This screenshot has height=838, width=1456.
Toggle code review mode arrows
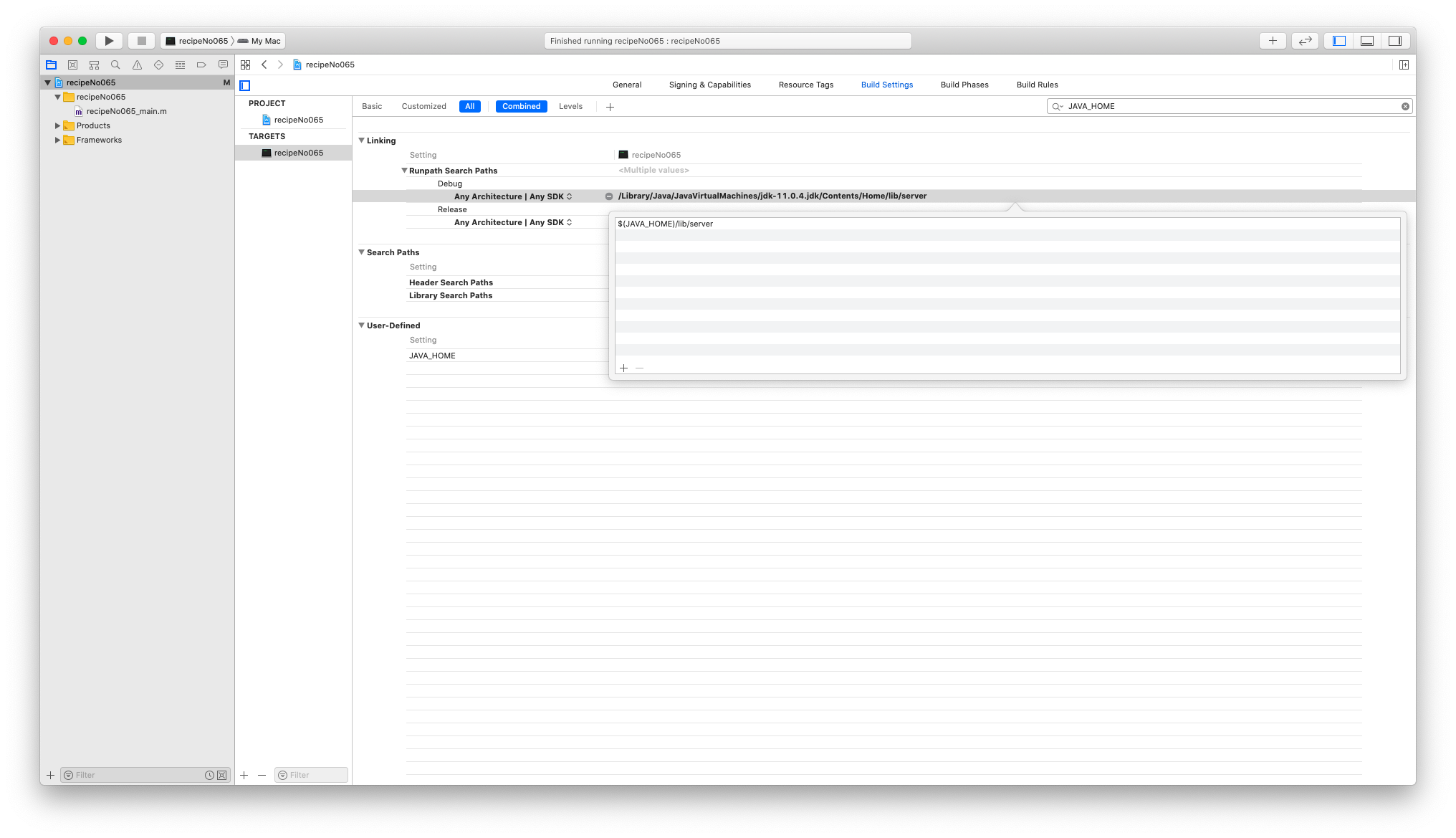pyautogui.click(x=1306, y=41)
